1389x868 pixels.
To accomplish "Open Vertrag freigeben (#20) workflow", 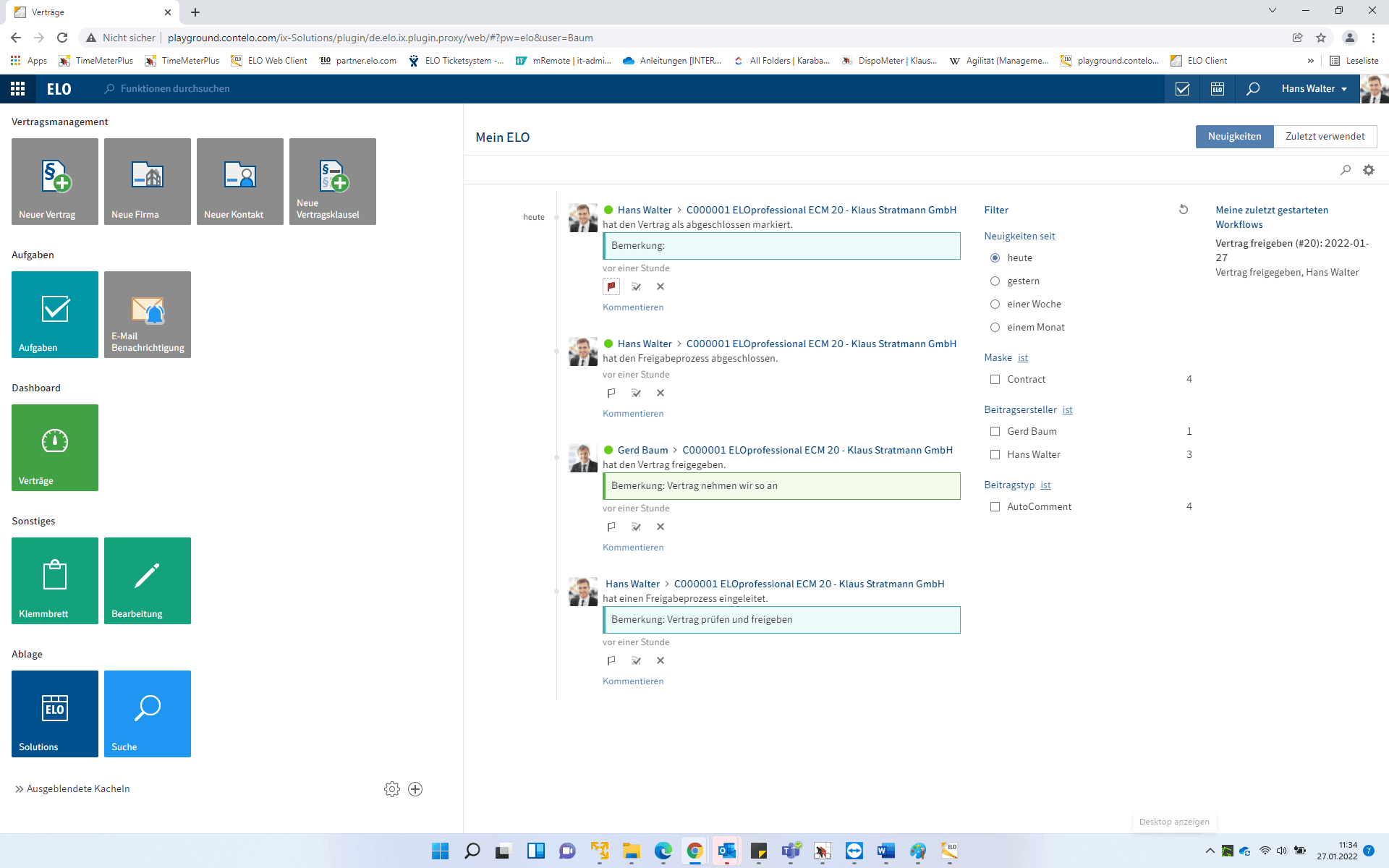I will [1292, 250].
